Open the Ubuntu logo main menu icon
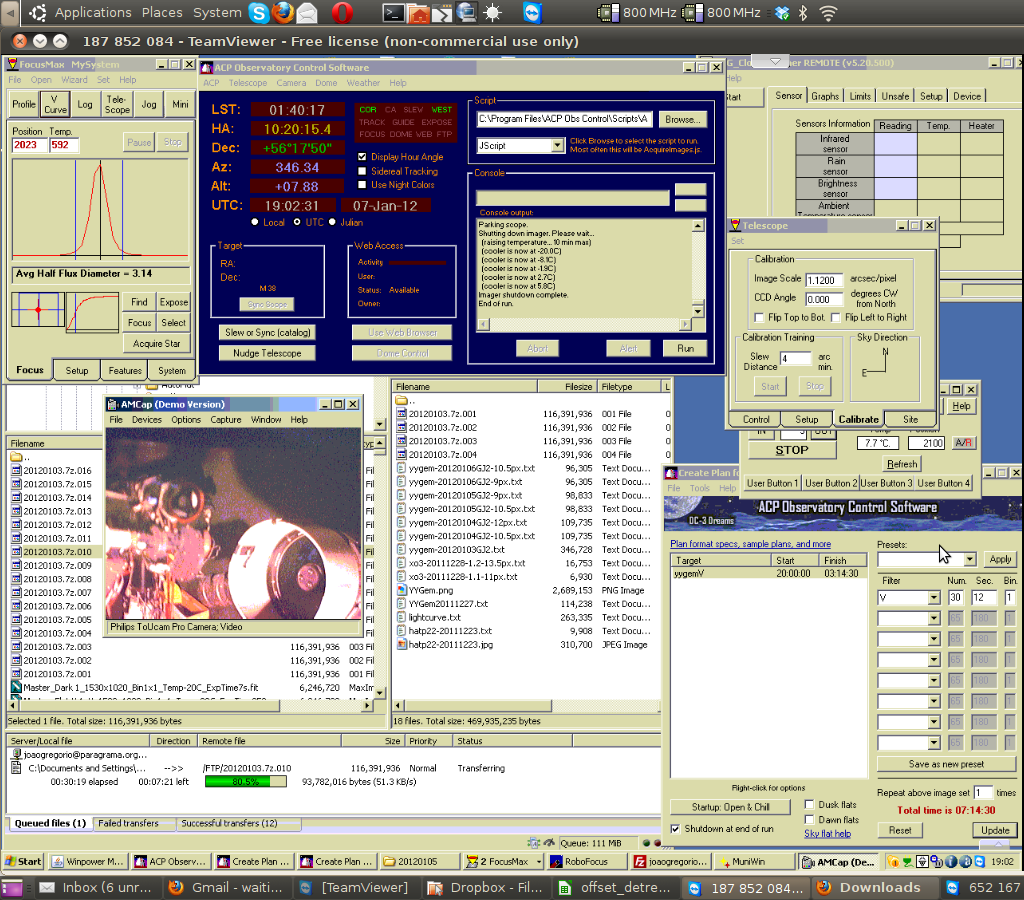This screenshot has height=900, width=1024. (38, 12)
